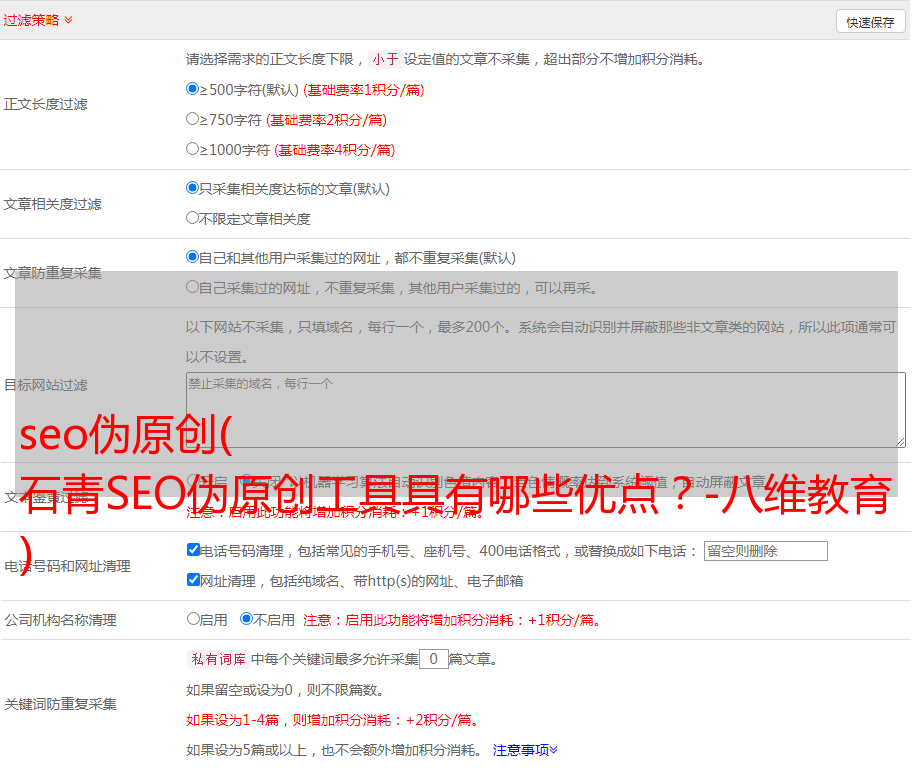This screenshot has width=912, height=768.
Task: Click the red (基础费率1积分/篇) note
Action: tap(364, 90)
